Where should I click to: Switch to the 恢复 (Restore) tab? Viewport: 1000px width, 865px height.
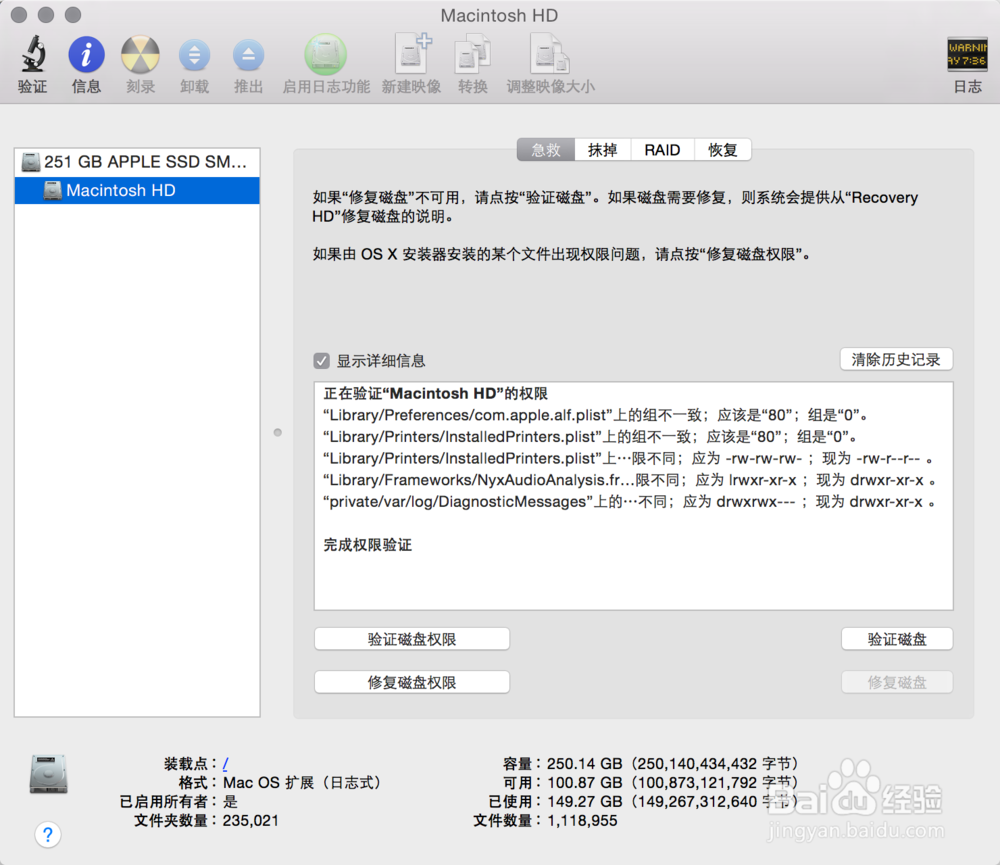tap(722, 149)
